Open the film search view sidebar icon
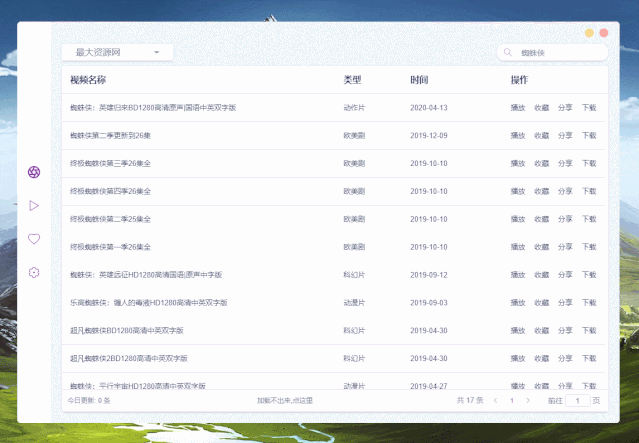Screen dimensions: 639x443 click(34, 172)
